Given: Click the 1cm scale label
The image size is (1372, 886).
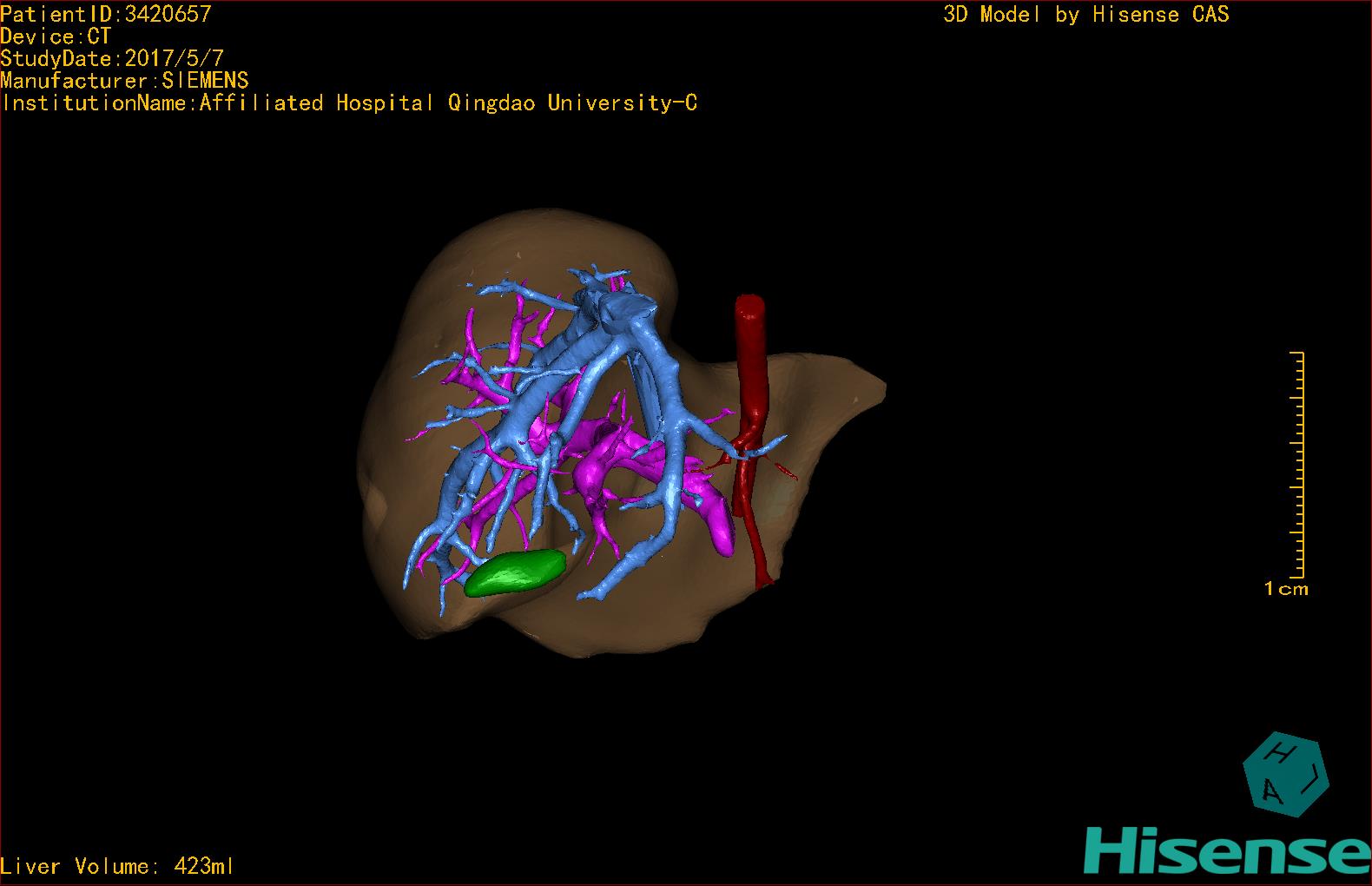Looking at the screenshot, I should point(1286,589).
